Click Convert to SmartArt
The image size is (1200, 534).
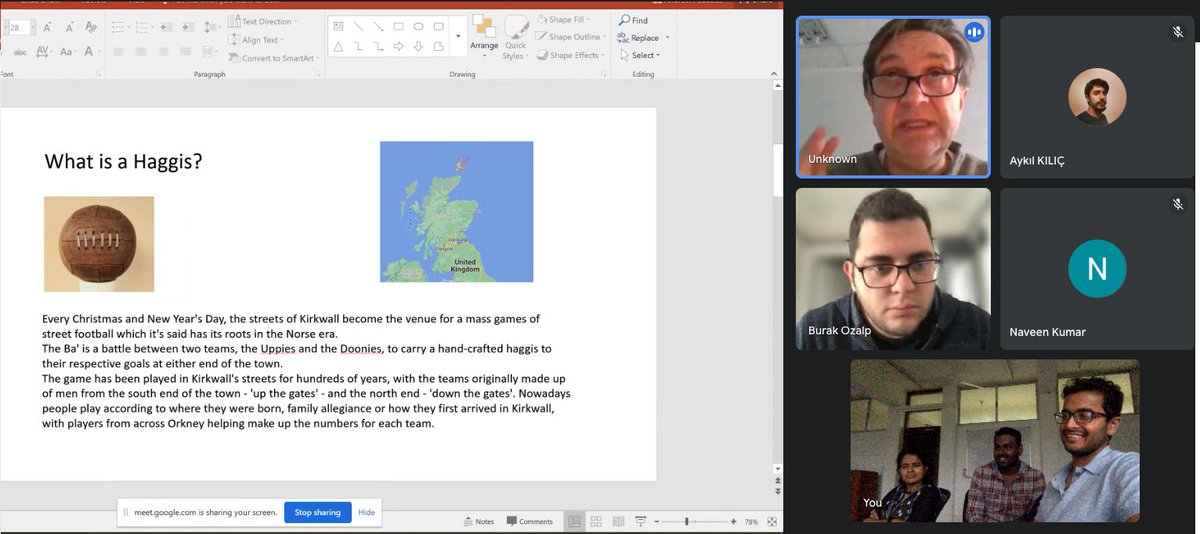(272, 58)
